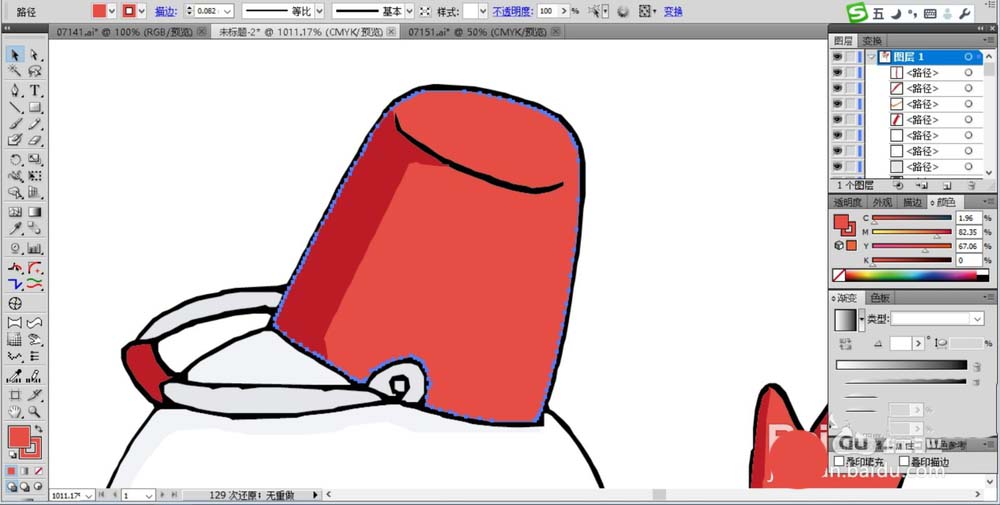Click the 描边 link in control bar
The height and width of the screenshot is (505, 1000).
click(165, 11)
